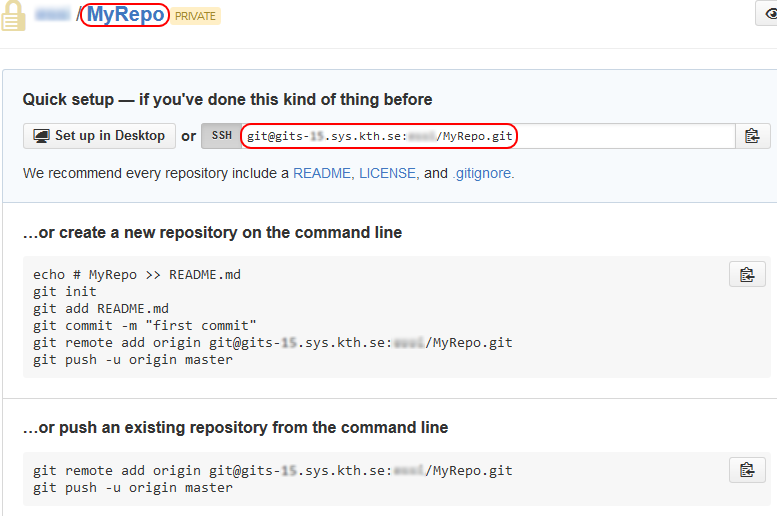Click the PRIVATE label badge

196,16
